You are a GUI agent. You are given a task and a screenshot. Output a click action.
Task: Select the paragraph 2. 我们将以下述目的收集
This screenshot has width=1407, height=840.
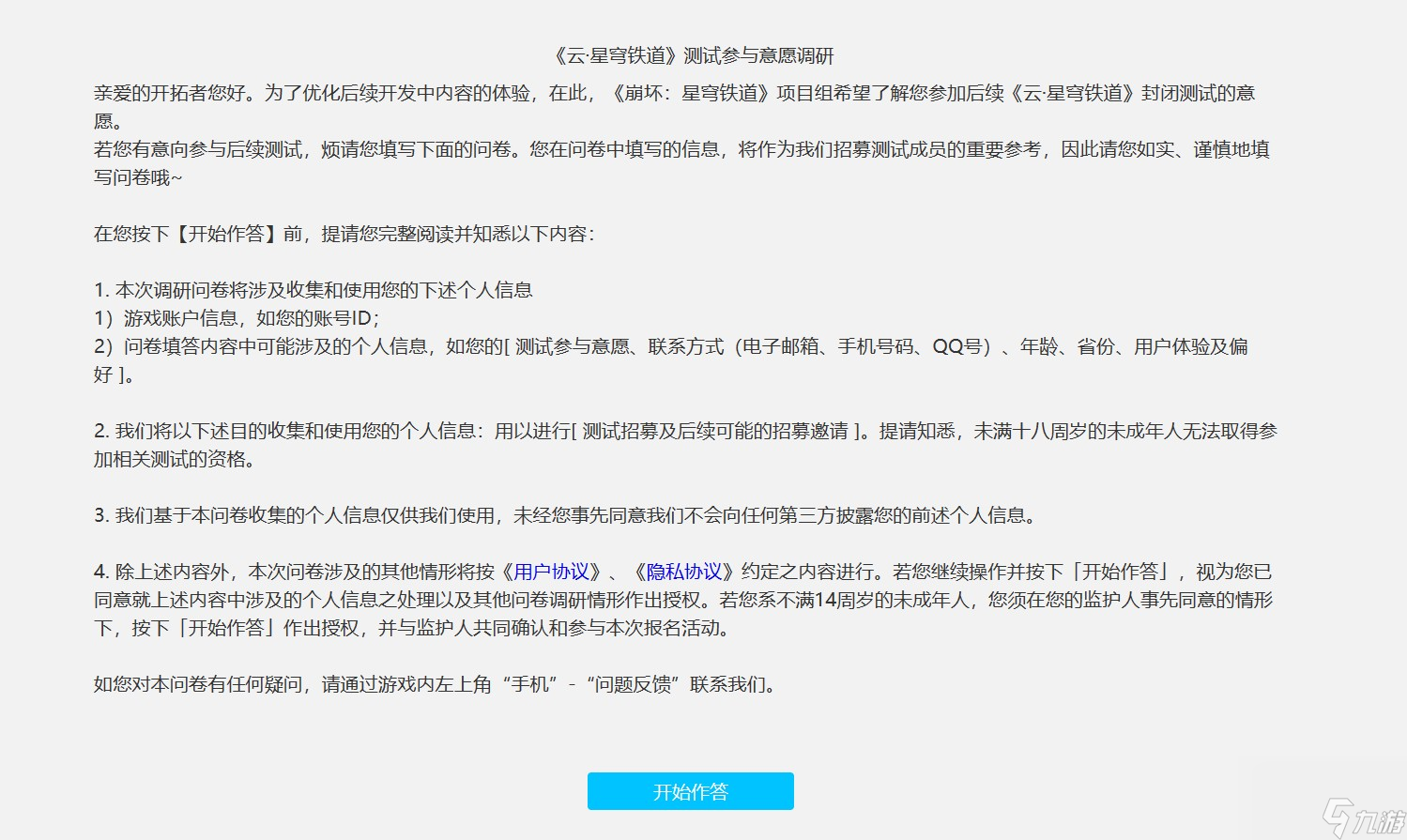tap(685, 445)
